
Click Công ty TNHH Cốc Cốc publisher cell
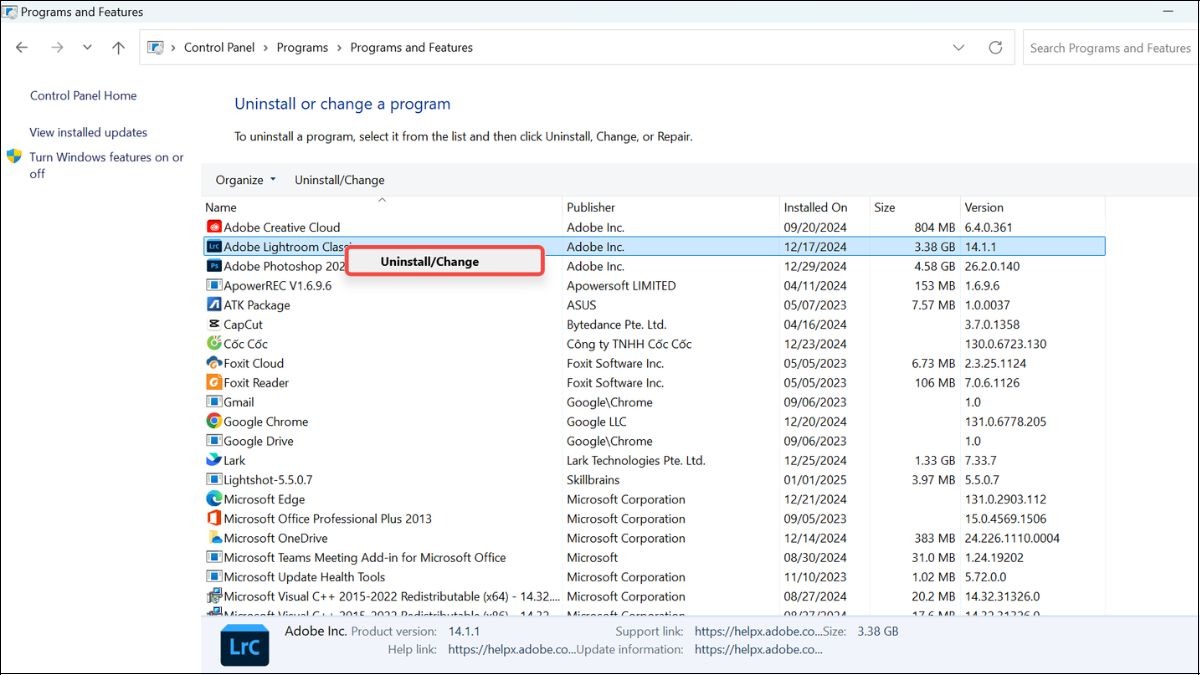[x=629, y=344]
